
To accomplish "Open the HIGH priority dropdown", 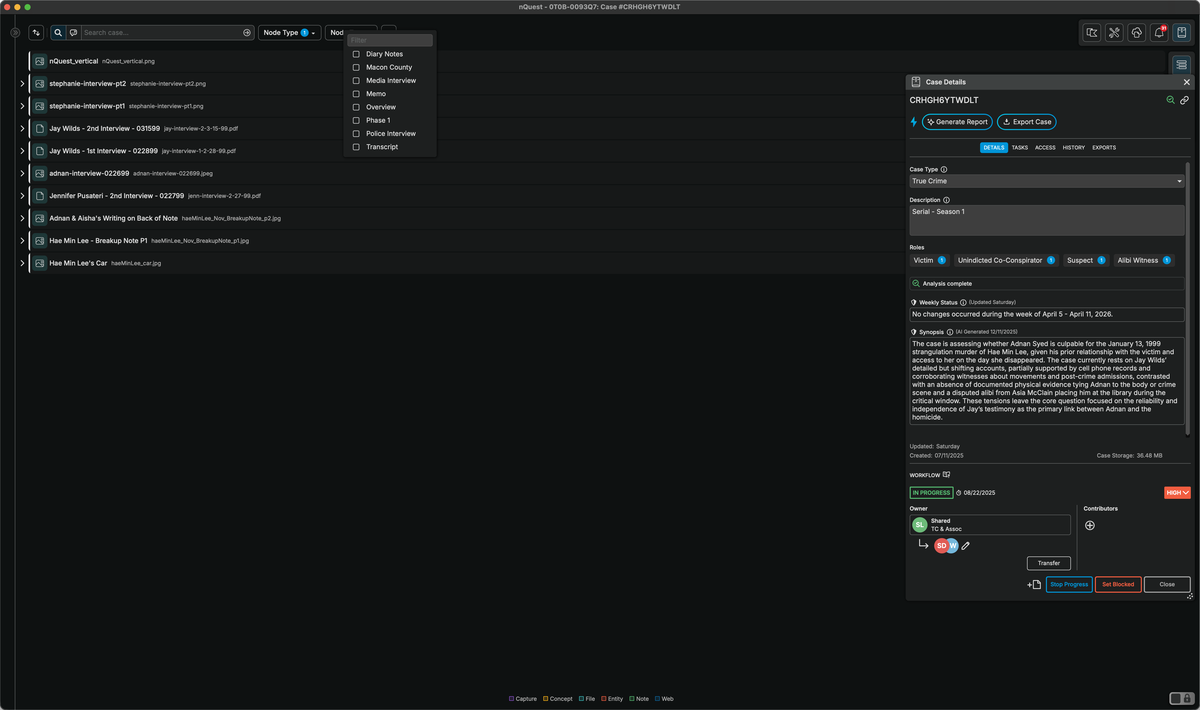I will point(1177,492).
